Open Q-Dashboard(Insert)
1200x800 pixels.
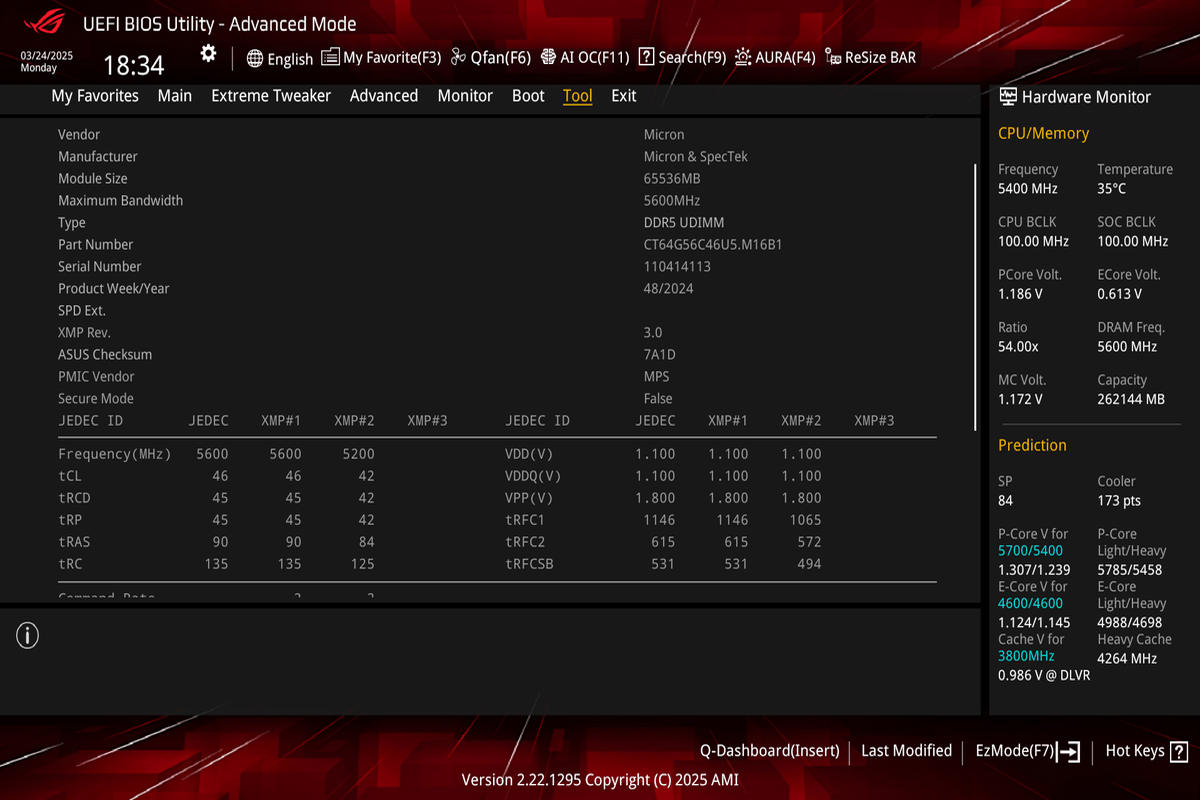point(769,751)
